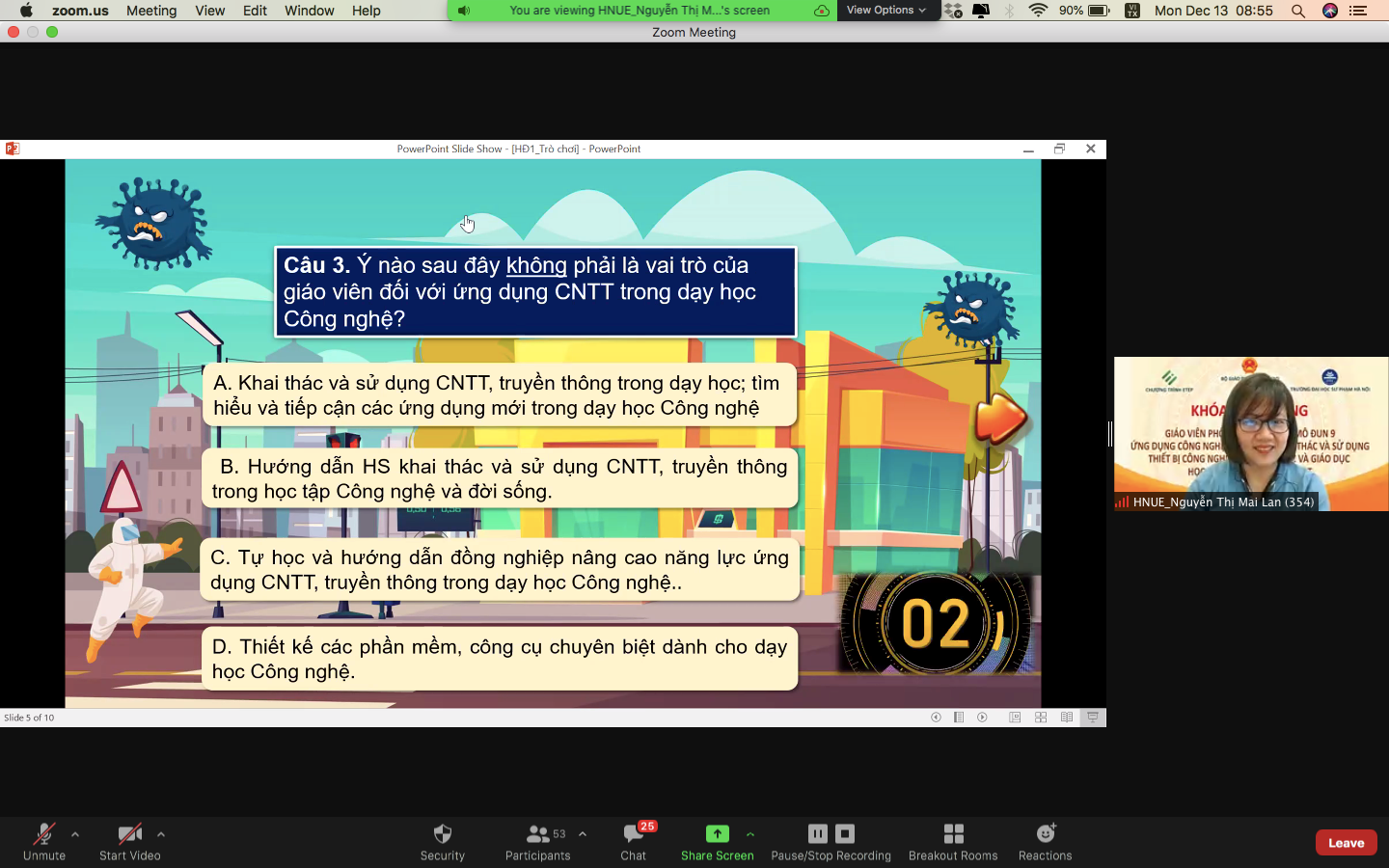Pause the recording
Screen dimensions: 1389x868
pyautogui.click(x=817, y=834)
